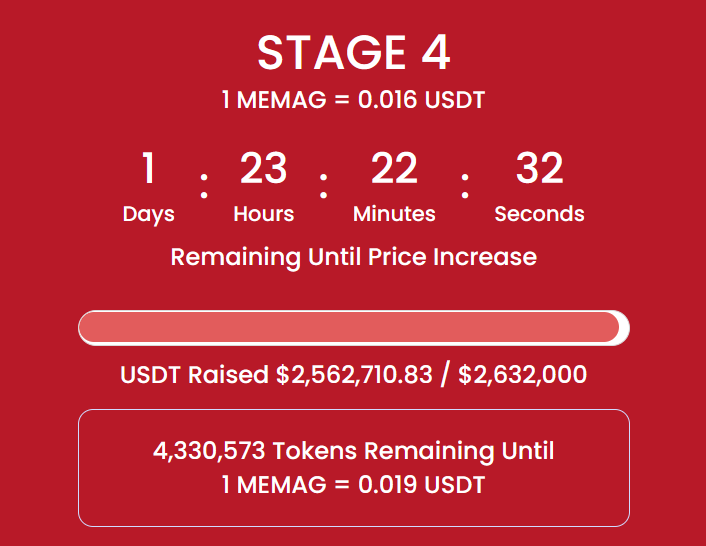Select the 1 MEMAG = 0.016 USDT price text
The image size is (706, 546).
[x=353, y=99]
